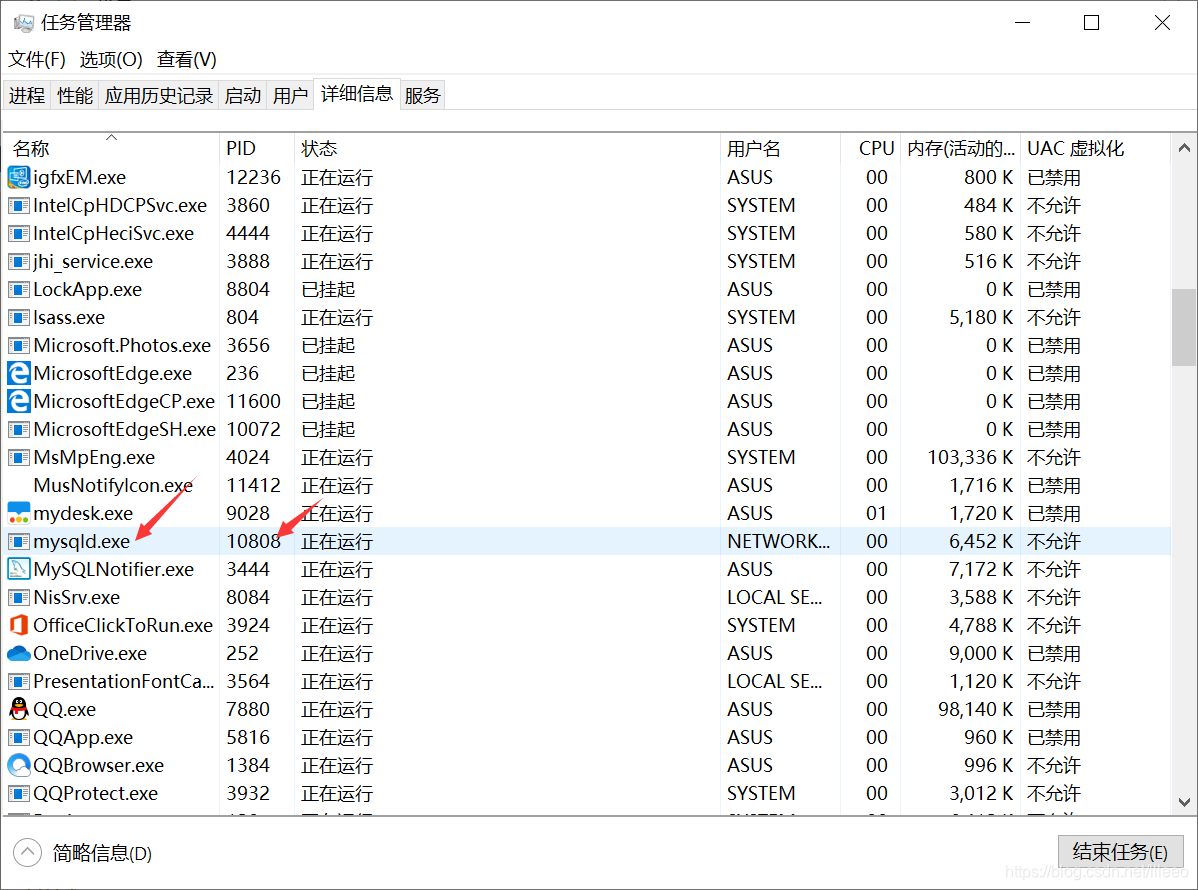The image size is (1198, 890).
Task: Click PID value 11600
Action: tap(254, 402)
